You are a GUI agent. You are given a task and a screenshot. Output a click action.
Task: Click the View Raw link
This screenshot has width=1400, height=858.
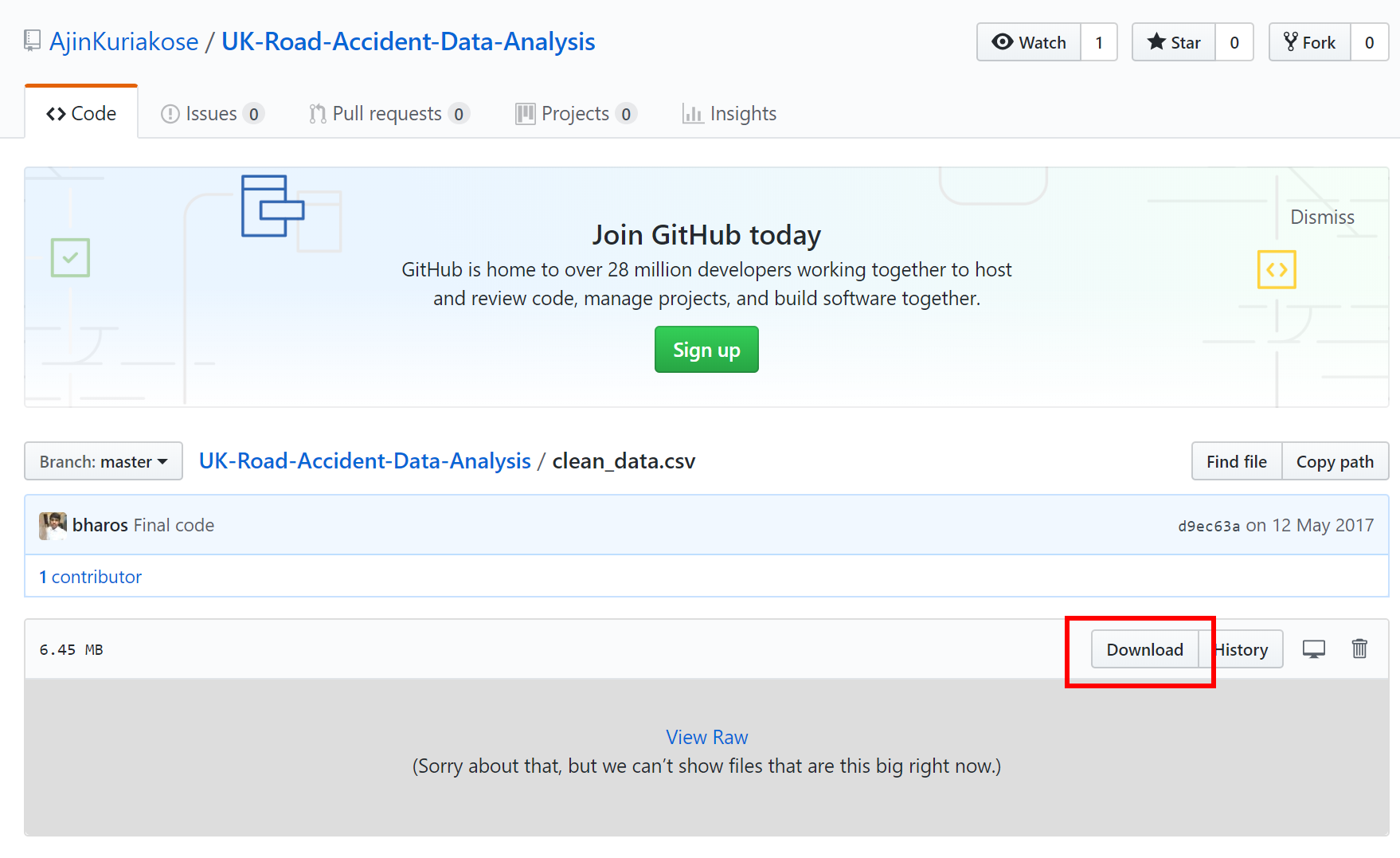[706, 737]
